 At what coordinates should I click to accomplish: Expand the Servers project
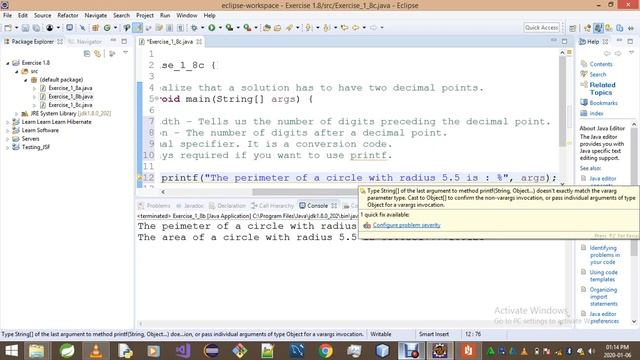[x=7, y=139]
